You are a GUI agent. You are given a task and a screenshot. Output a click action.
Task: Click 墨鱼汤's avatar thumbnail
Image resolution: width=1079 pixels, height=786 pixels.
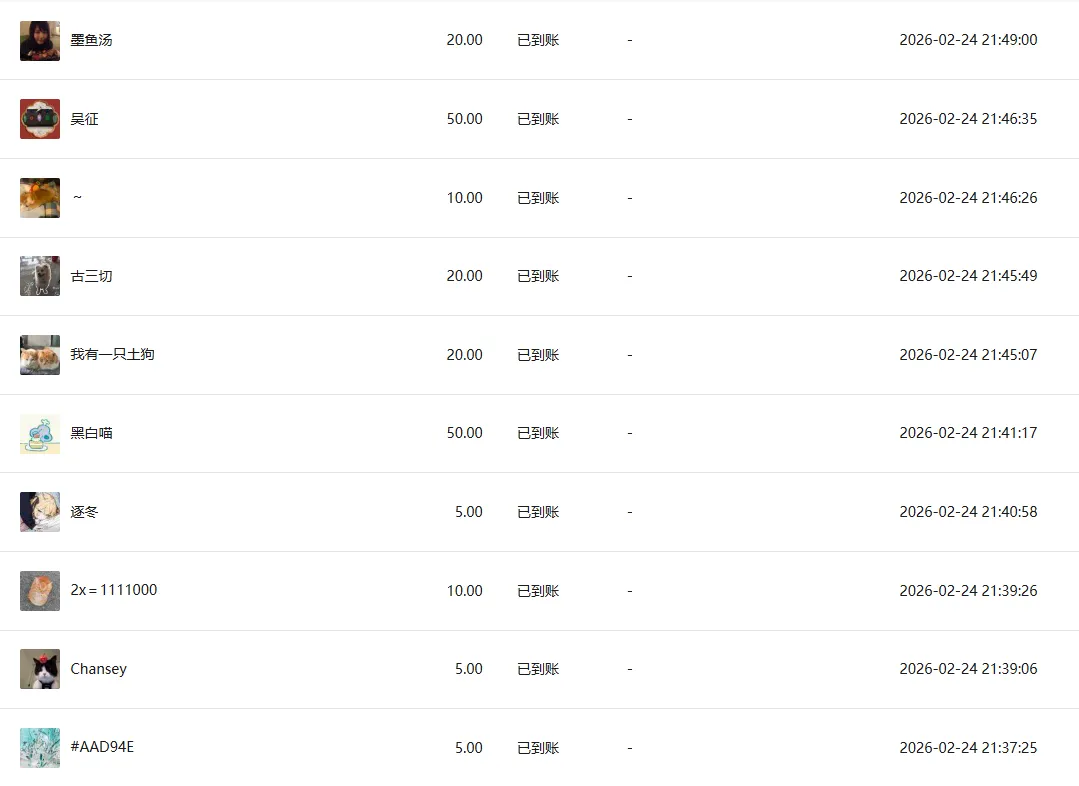(x=40, y=41)
